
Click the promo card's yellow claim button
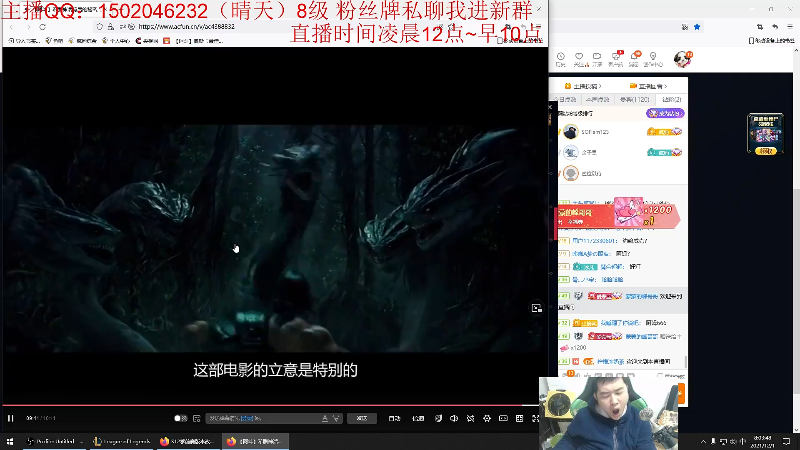click(x=765, y=151)
